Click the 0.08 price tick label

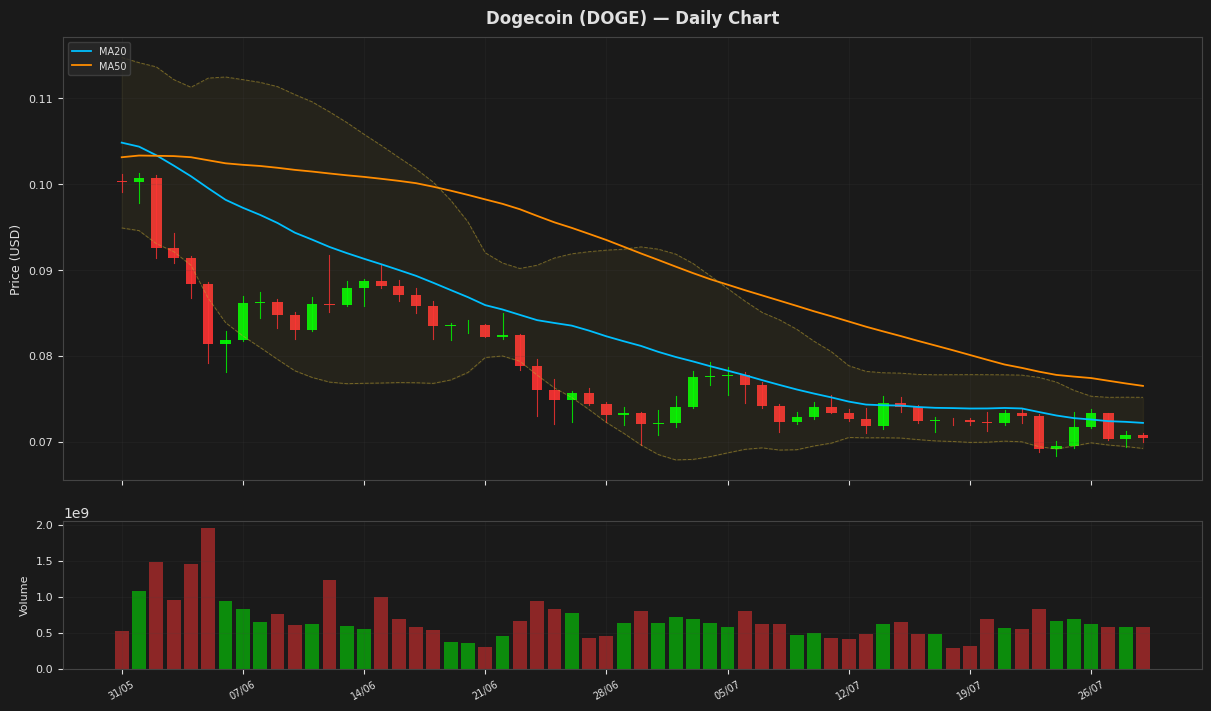coord(43,357)
